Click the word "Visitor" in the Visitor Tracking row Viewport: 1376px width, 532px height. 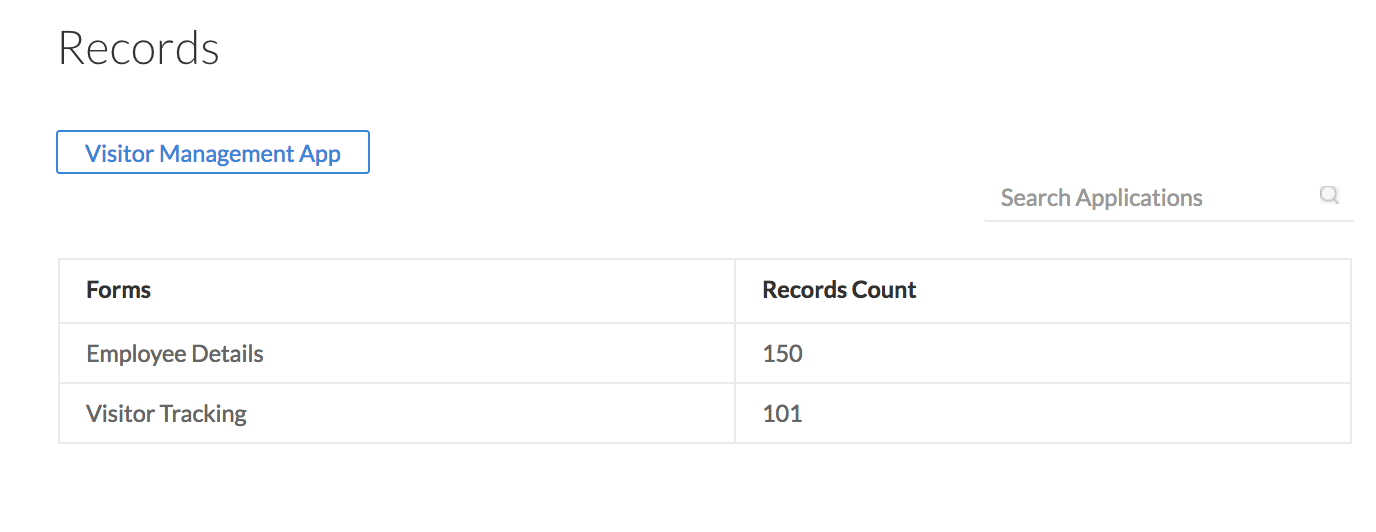pyautogui.click(x=120, y=414)
